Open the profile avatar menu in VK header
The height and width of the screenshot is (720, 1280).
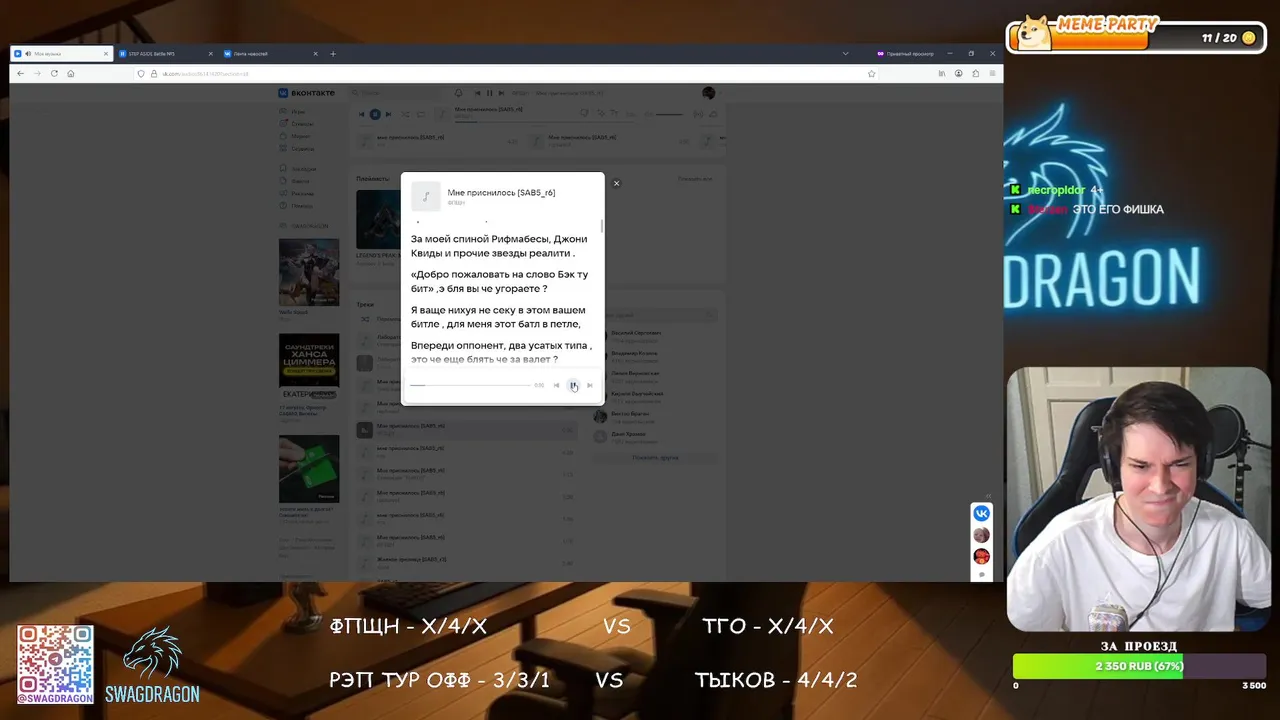pyautogui.click(x=709, y=93)
